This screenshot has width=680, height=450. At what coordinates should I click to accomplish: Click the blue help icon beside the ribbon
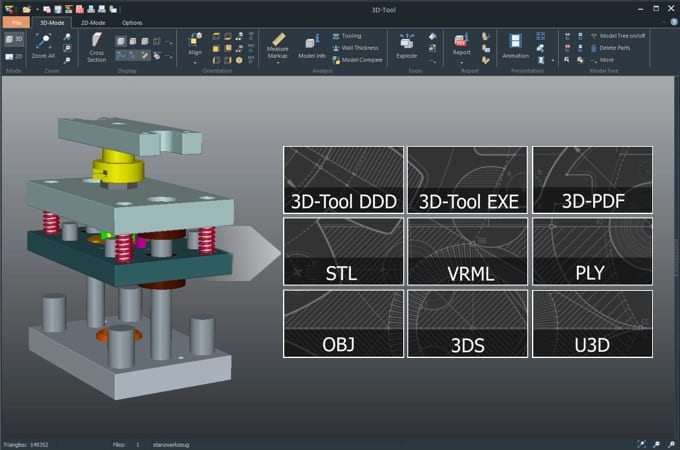coord(674,23)
